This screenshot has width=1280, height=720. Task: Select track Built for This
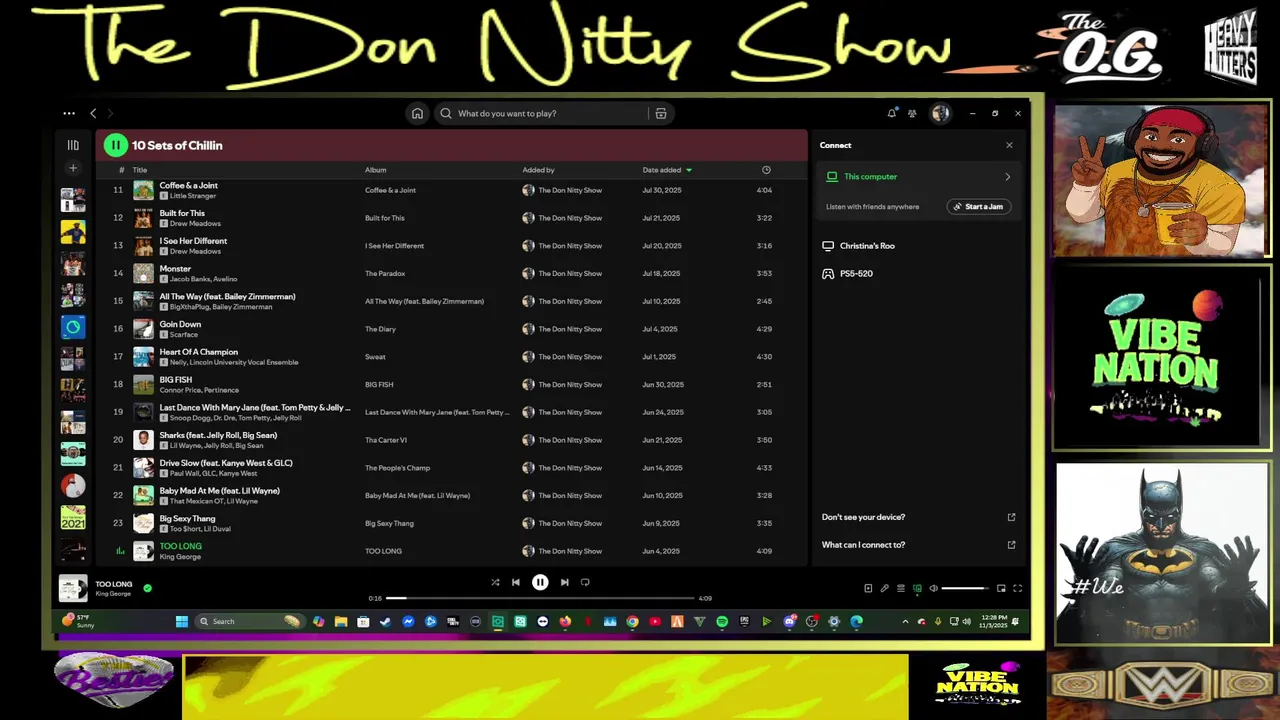coord(182,213)
